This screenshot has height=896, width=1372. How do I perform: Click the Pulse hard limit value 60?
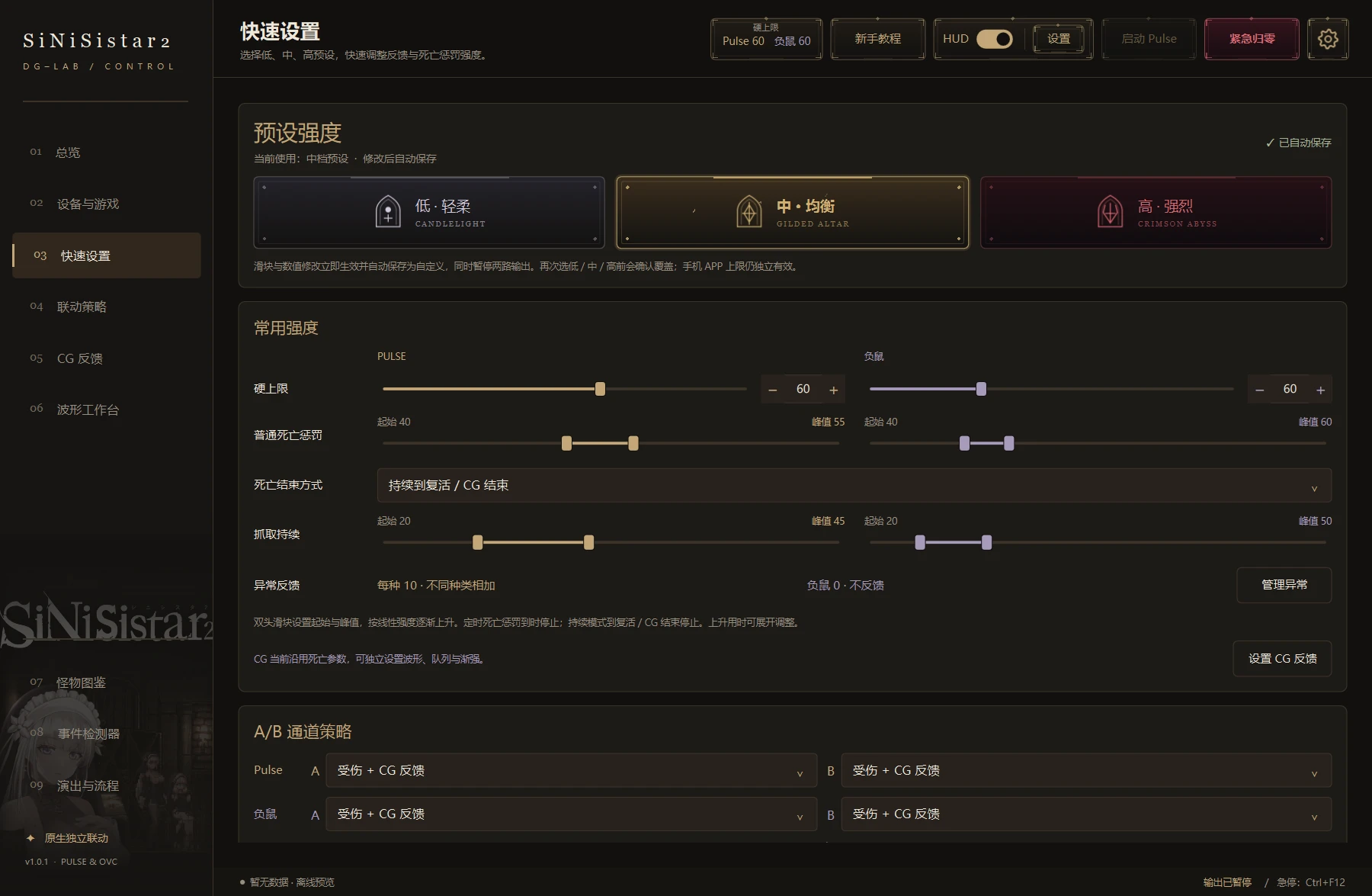[x=803, y=390]
